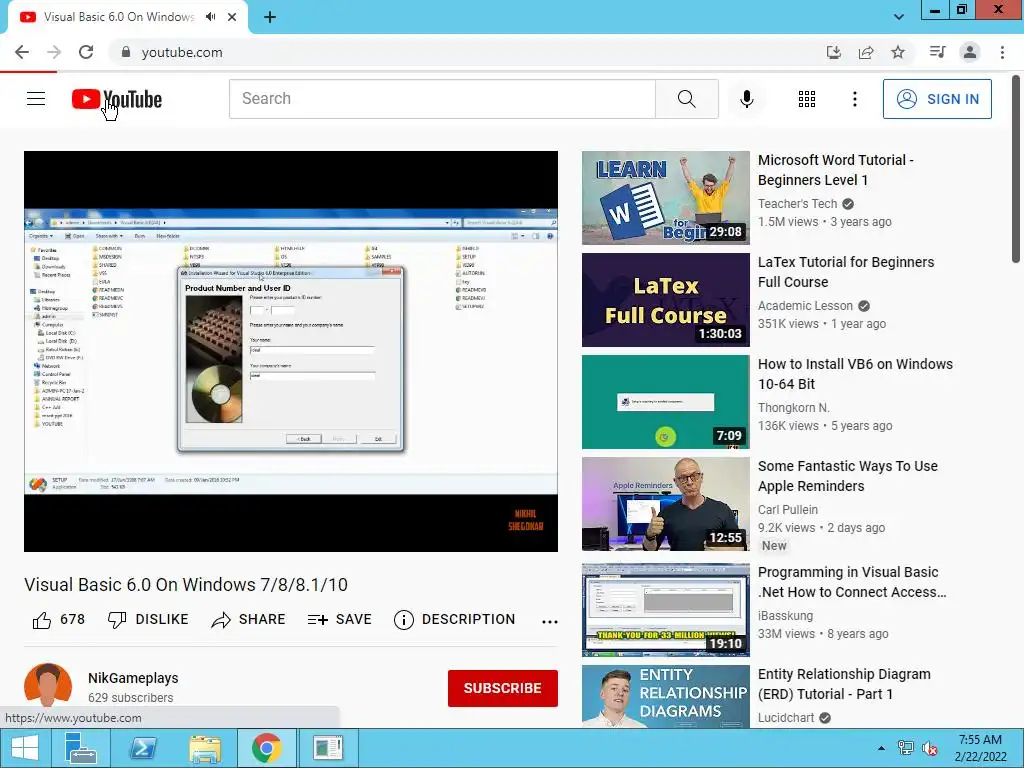Open Server Manager from taskbar
Image resolution: width=1024 pixels, height=768 pixels.
81,748
